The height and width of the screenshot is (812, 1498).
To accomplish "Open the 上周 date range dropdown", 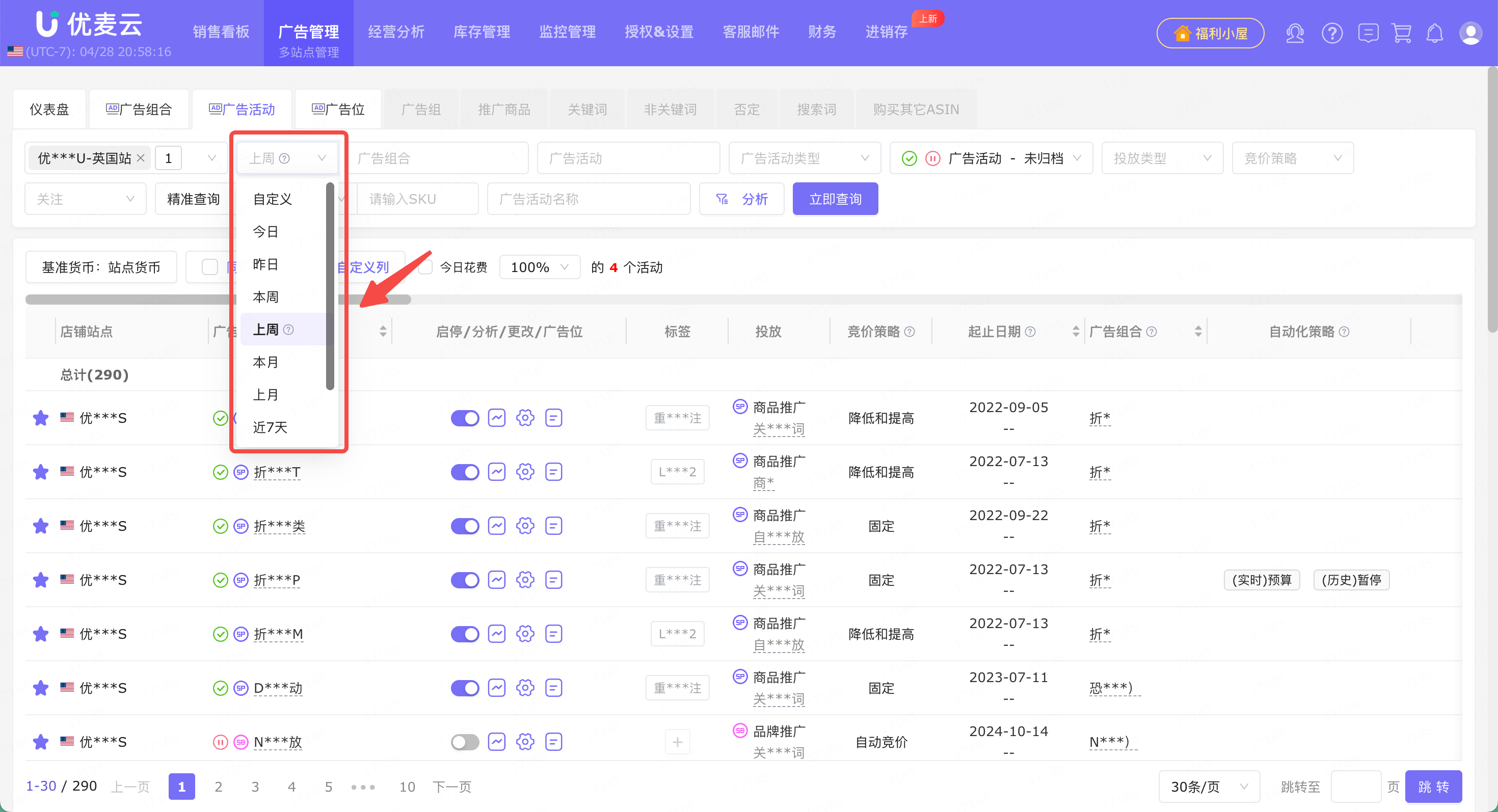I will click(x=287, y=158).
